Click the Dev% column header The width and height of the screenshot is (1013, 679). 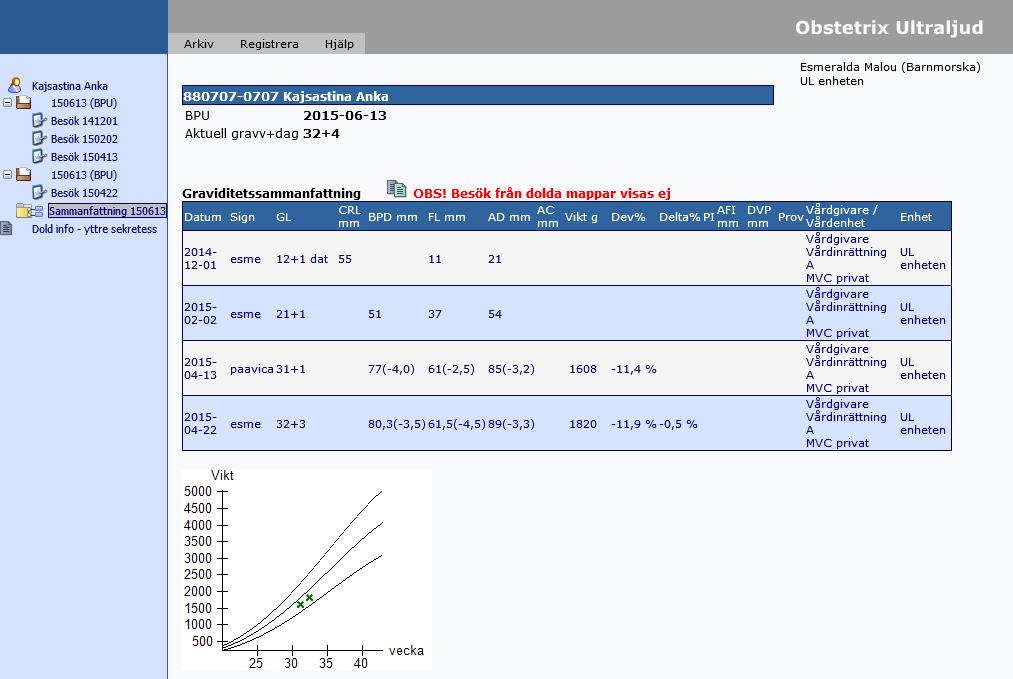(629, 217)
